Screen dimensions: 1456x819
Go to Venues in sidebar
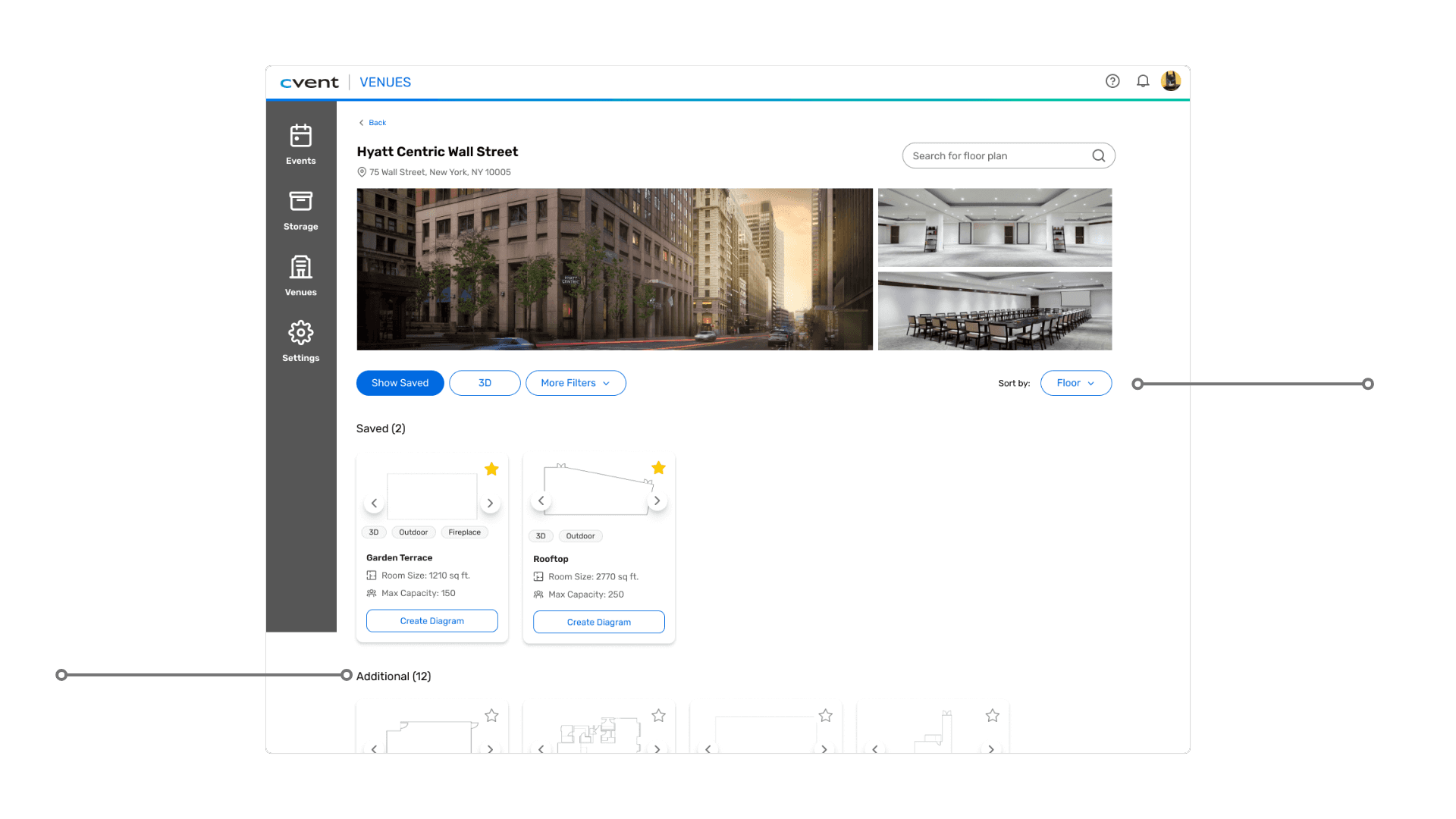click(300, 276)
